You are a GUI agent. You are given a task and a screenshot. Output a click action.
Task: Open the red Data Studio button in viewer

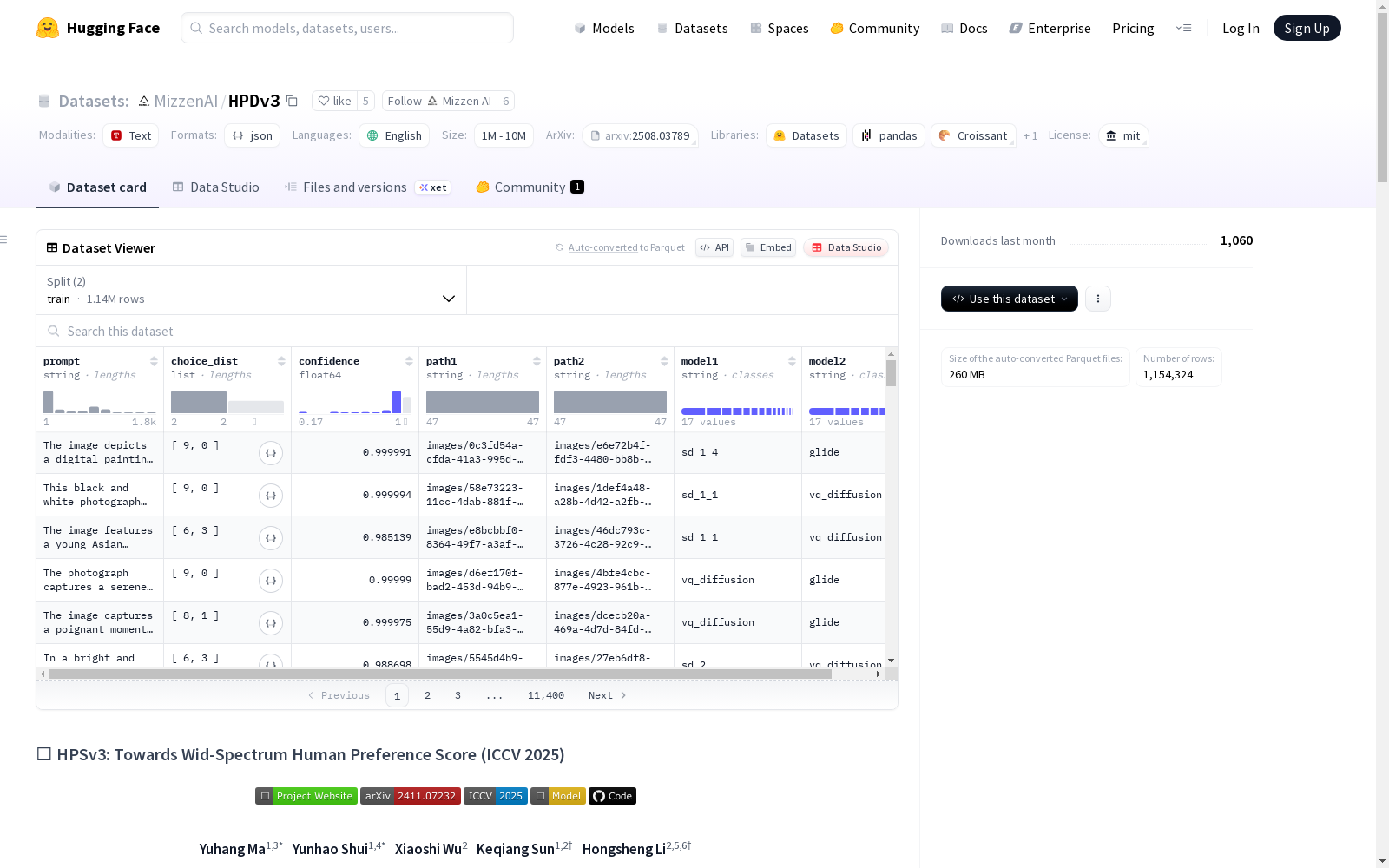(846, 247)
